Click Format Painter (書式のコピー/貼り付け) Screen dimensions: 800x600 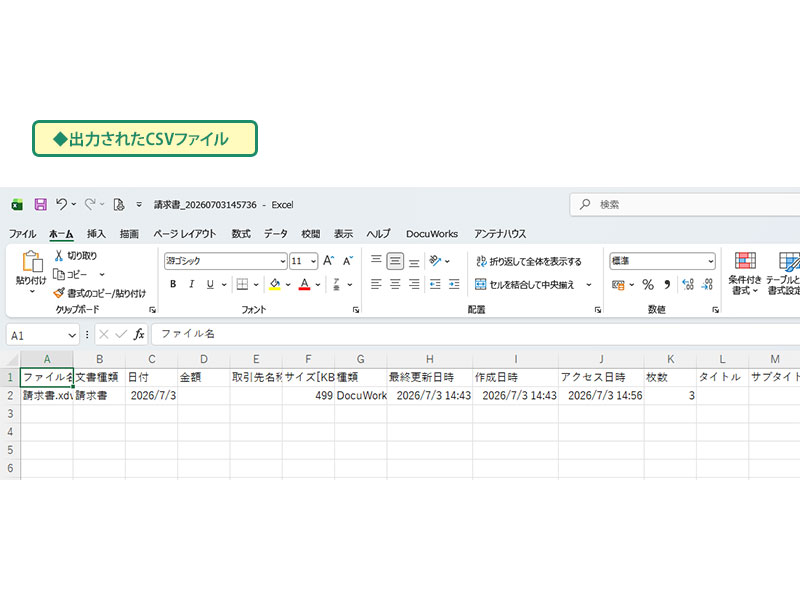point(100,293)
